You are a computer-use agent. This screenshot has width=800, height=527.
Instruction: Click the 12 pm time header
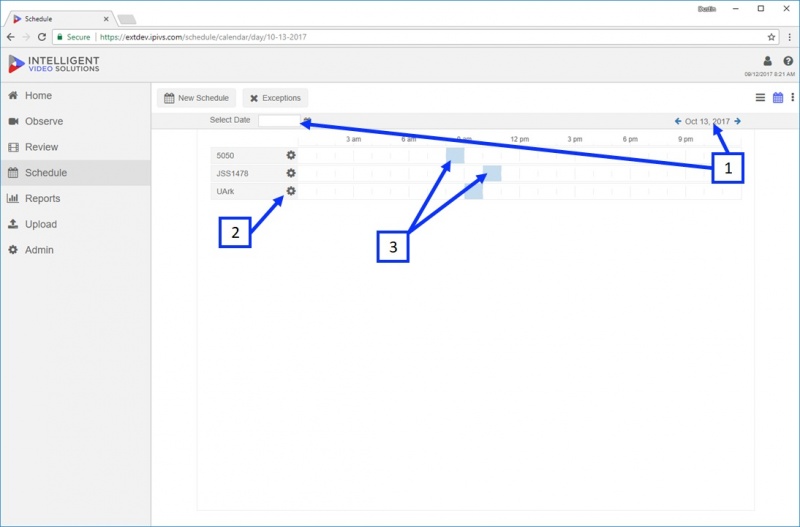(x=519, y=139)
